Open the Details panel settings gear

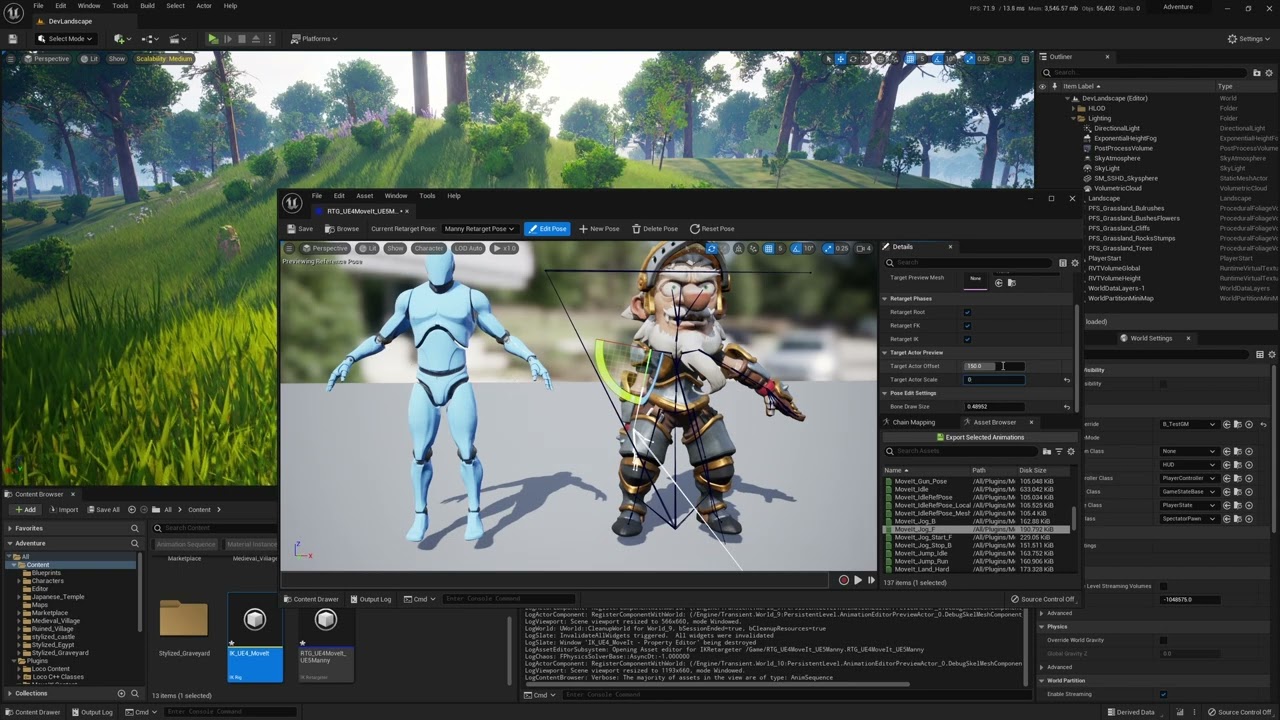[1075, 263]
